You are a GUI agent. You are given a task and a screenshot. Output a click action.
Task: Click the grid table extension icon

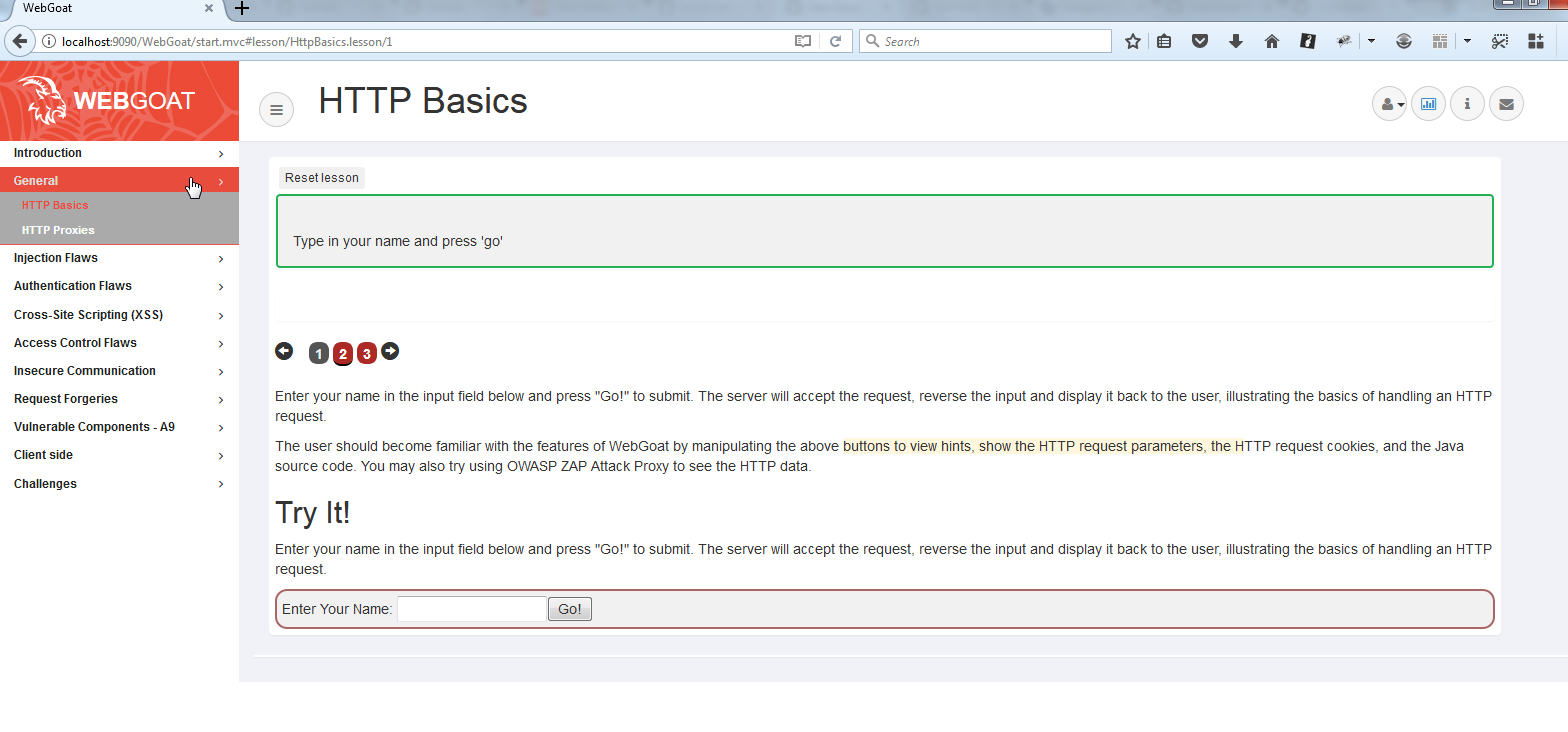1440,41
